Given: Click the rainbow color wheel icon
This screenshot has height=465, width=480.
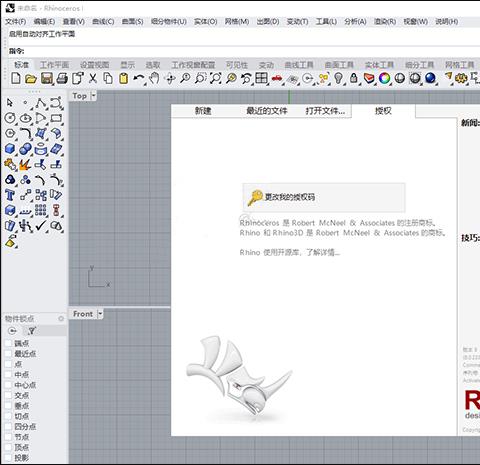Looking at the screenshot, I should (384, 79).
